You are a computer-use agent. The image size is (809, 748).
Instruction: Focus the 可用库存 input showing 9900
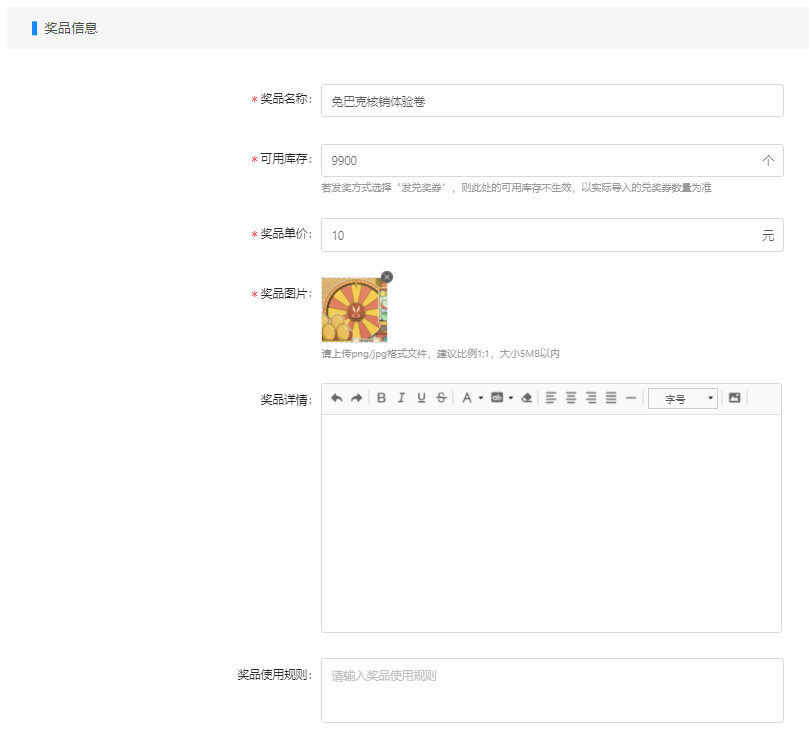[552, 160]
